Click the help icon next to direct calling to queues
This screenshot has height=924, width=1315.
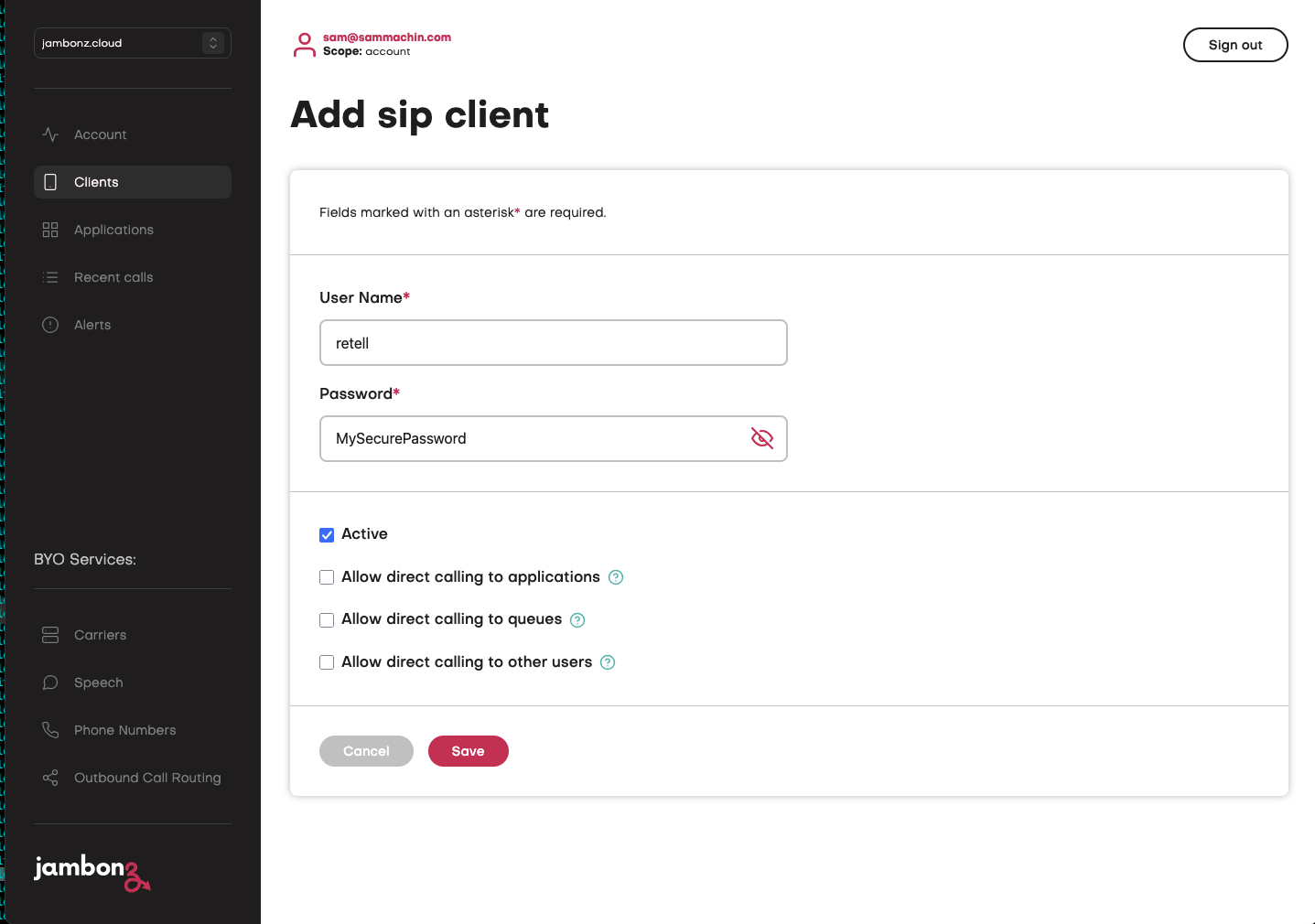[x=577, y=620]
